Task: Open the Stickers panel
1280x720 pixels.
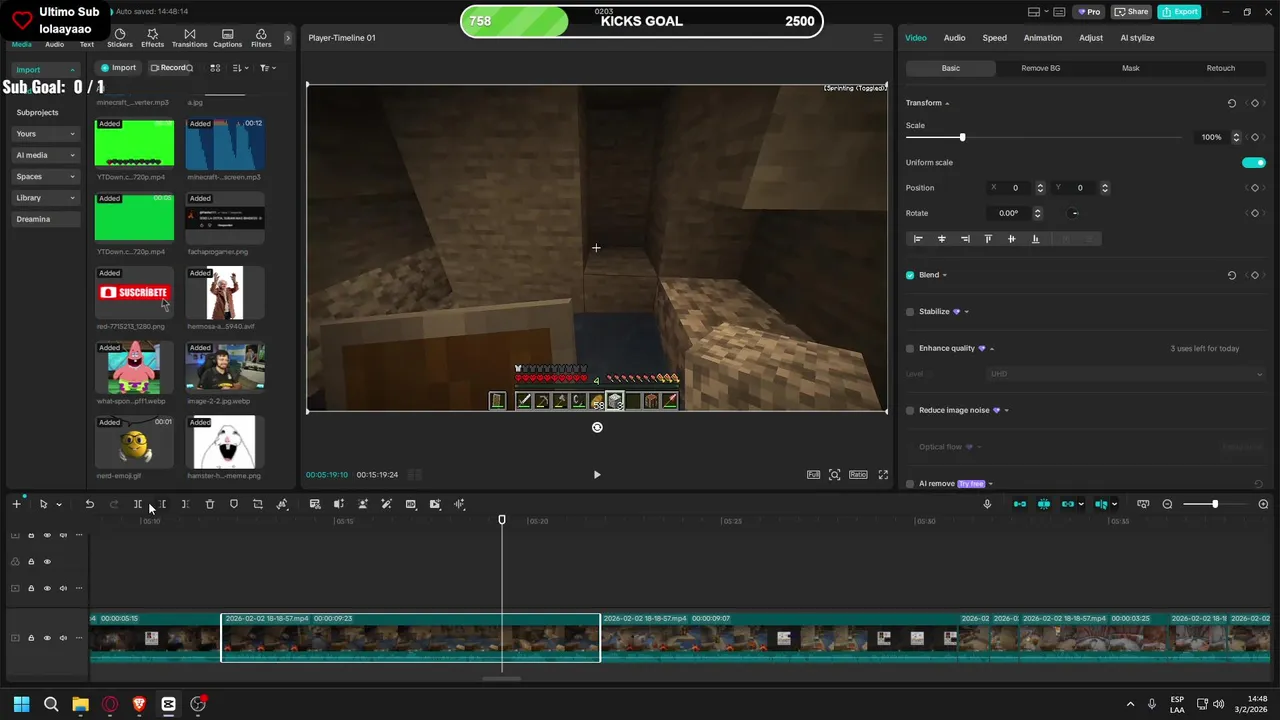Action: point(120,39)
